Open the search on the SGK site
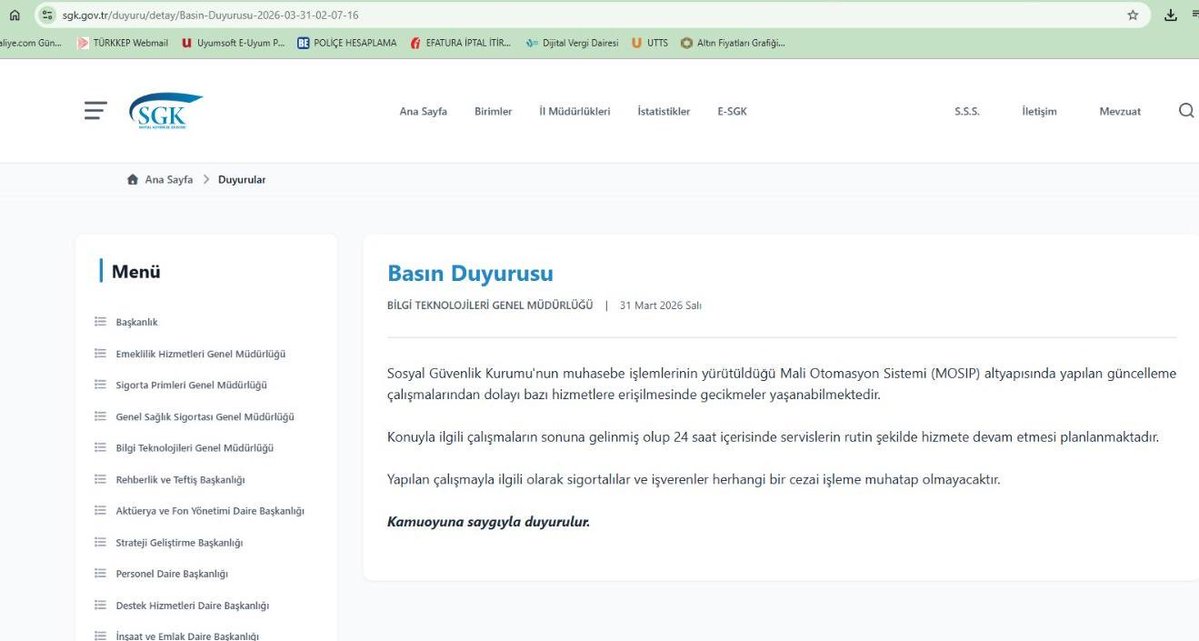The image size is (1199, 641). [1186, 110]
